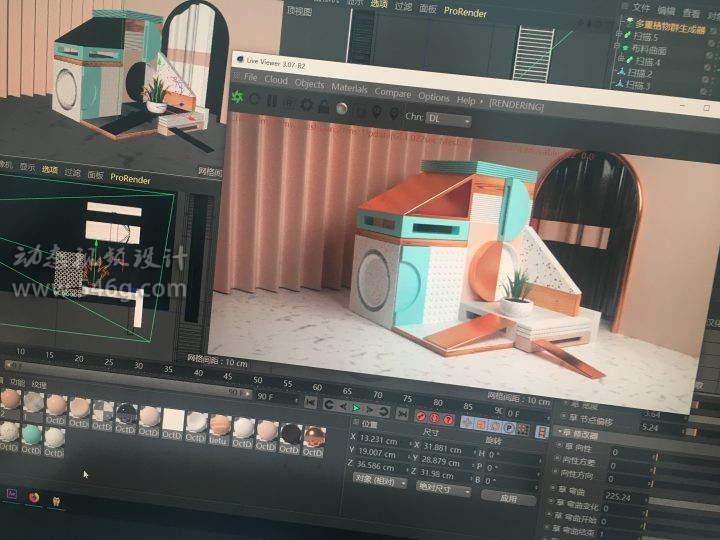
Task: Play animation backward arrow
Action: [x=343, y=406]
